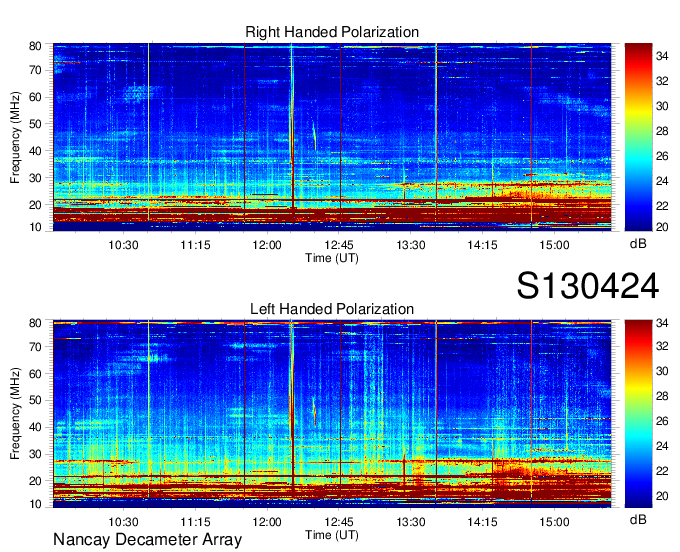The width and height of the screenshot is (680, 552).
Task: Click 20 dB label on Right Handed color bar
Action: pos(662,226)
